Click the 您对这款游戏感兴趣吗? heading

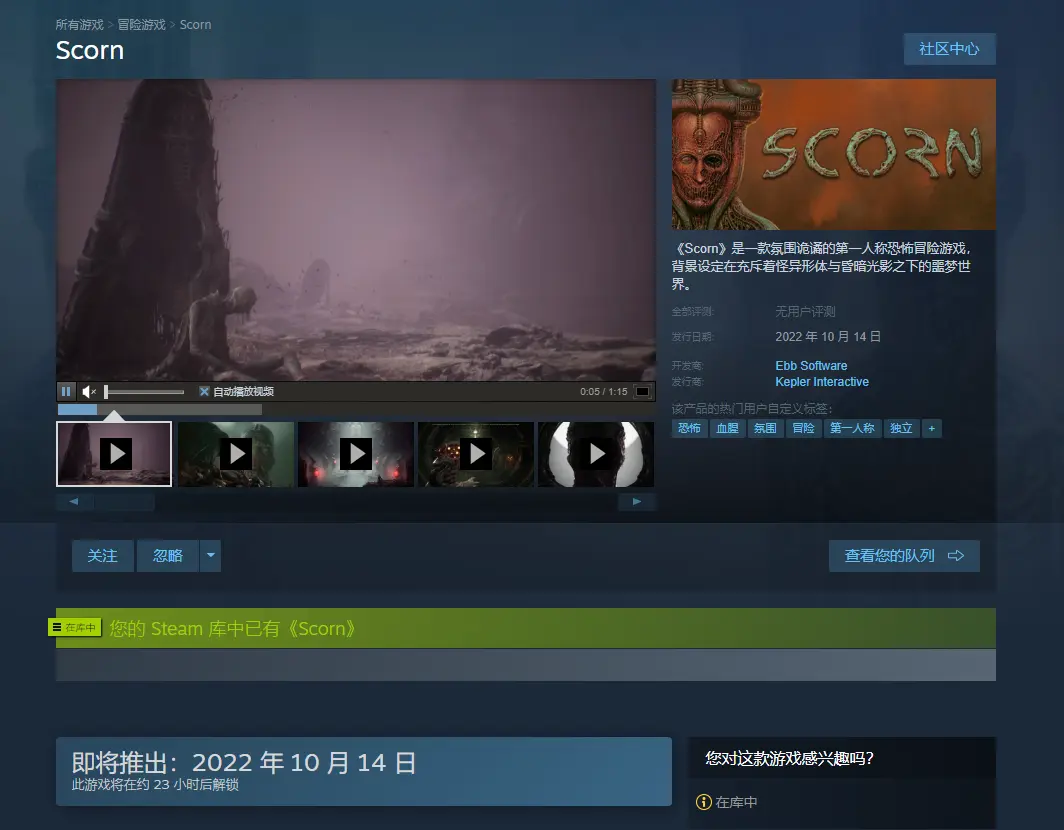click(789, 758)
